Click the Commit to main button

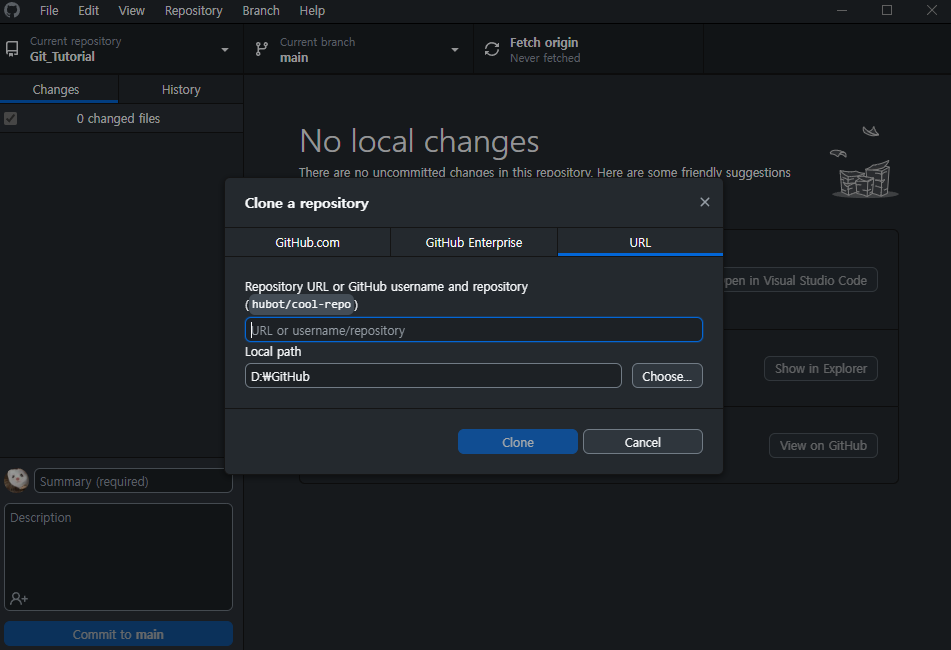(118, 634)
